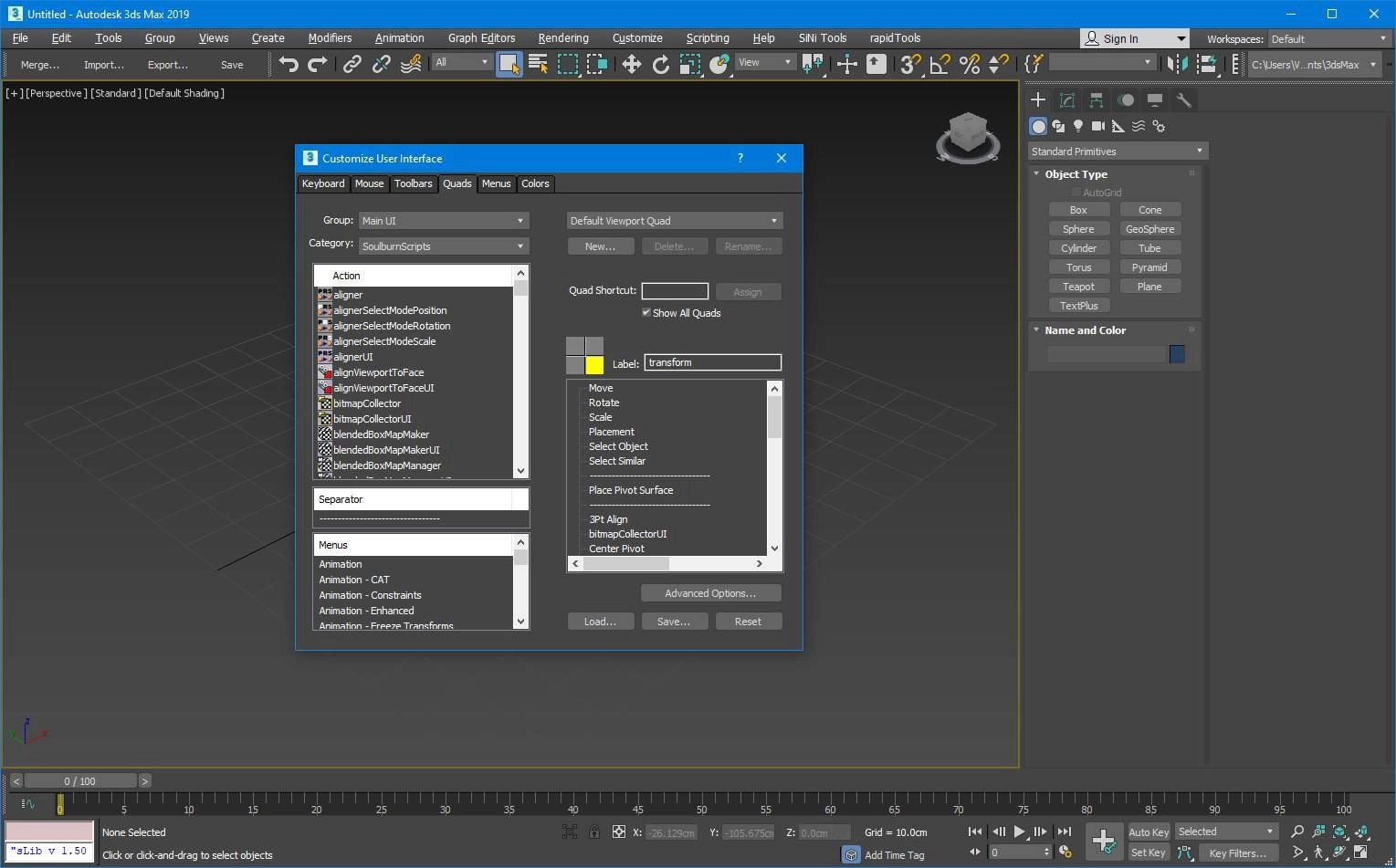Click the Quad Shortcut input field
The width and height of the screenshot is (1396, 868).
click(675, 291)
